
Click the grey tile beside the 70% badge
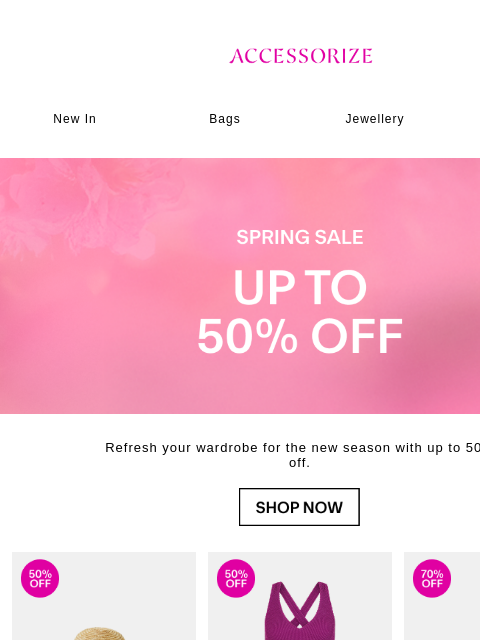click(x=467, y=596)
